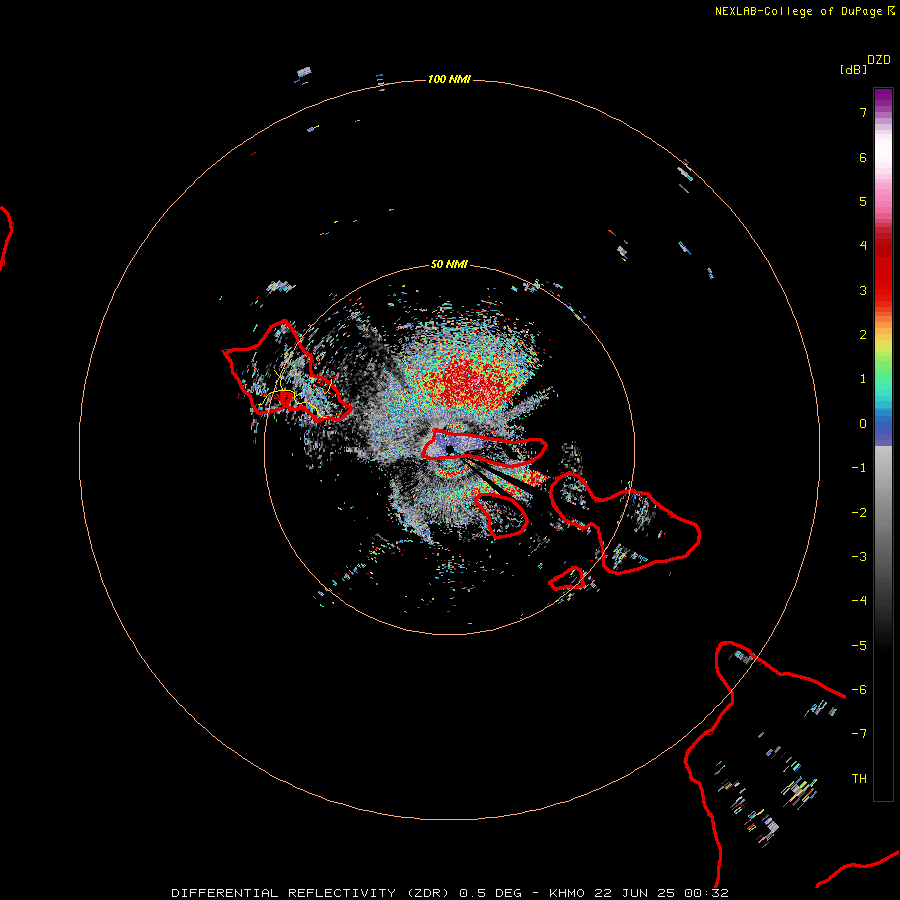
Task: Click the NEXLAB-College of DuPage credit text
Action: [x=804, y=11]
